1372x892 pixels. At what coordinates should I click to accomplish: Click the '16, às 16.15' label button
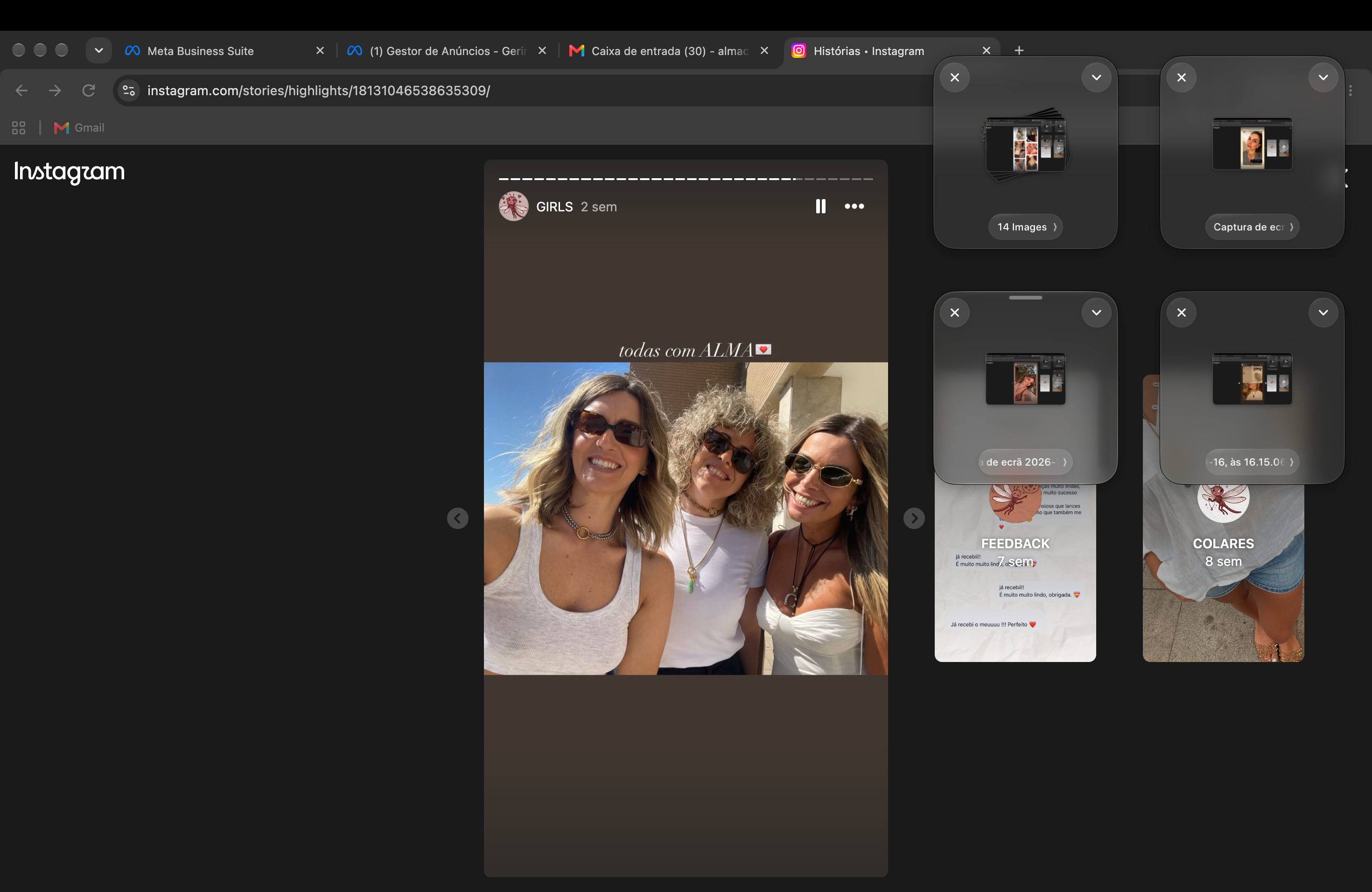point(1252,462)
